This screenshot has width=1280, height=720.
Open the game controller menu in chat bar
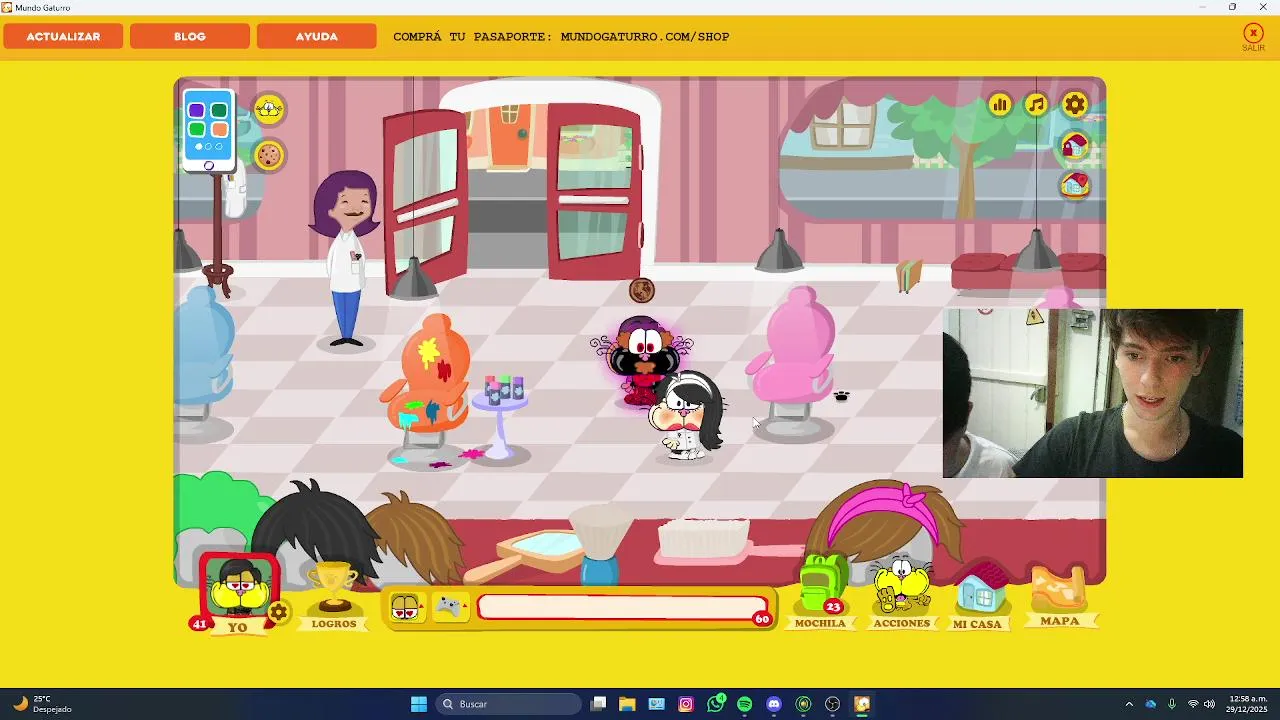(x=451, y=607)
